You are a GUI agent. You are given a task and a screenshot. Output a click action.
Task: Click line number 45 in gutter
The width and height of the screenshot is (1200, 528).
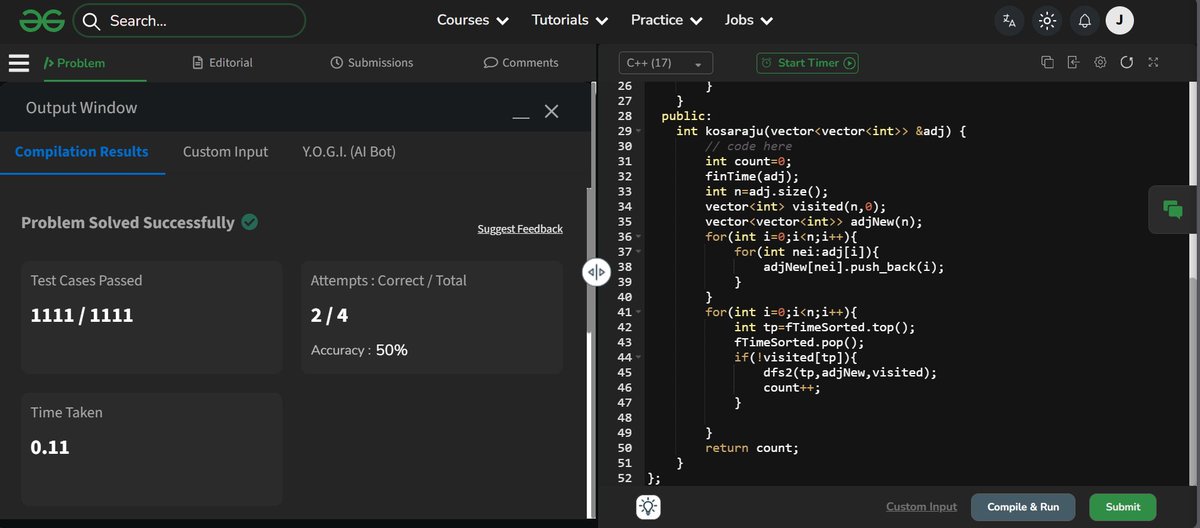624,372
